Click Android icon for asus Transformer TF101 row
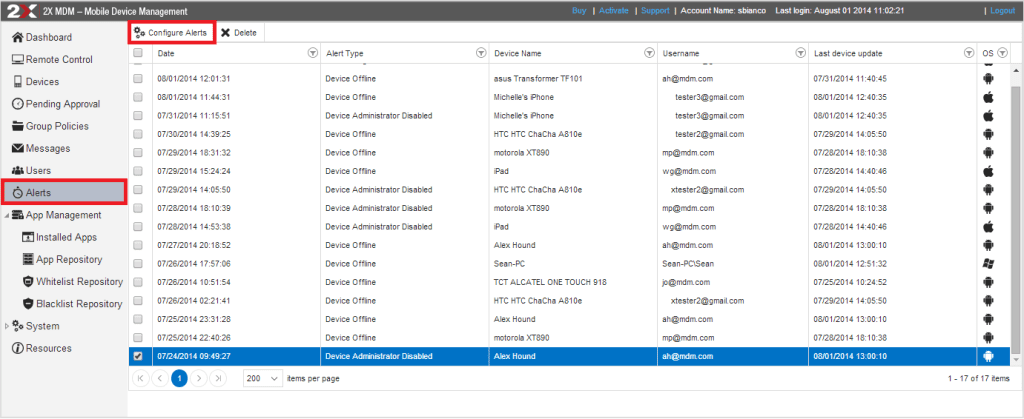 coord(988,78)
